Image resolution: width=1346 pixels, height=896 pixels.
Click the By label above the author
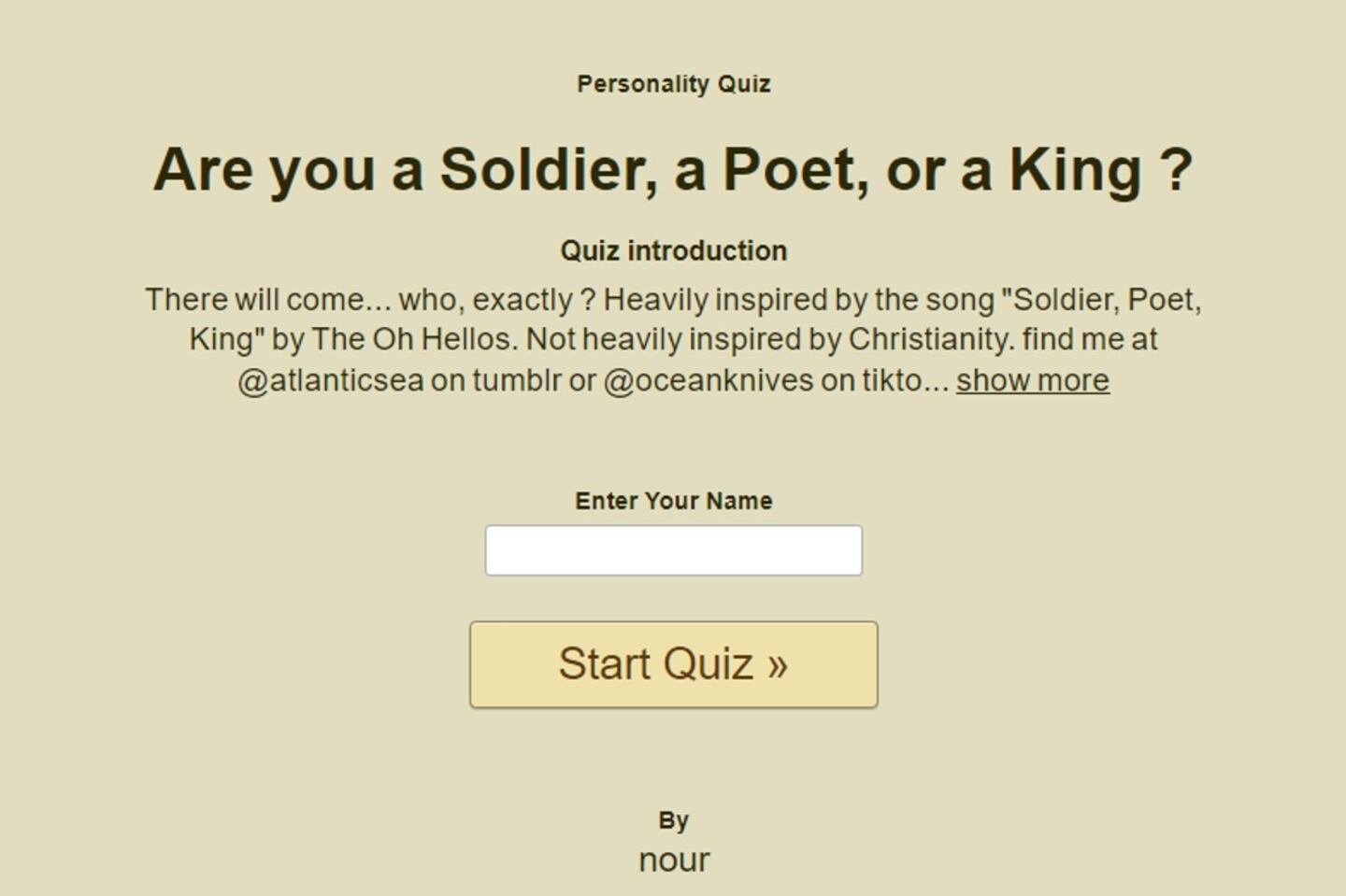pyautogui.click(x=673, y=820)
